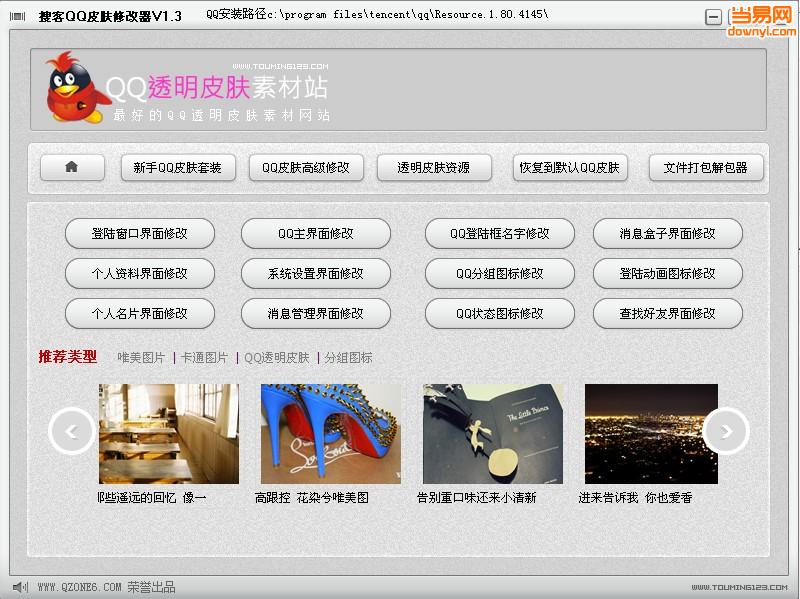Click caption 高跟控 花染兮唯美图
This screenshot has width=800, height=599.
click(x=312, y=497)
